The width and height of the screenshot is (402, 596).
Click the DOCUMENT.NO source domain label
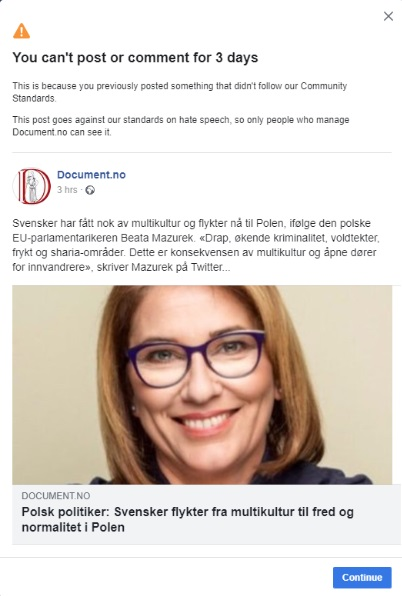(x=56, y=496)
